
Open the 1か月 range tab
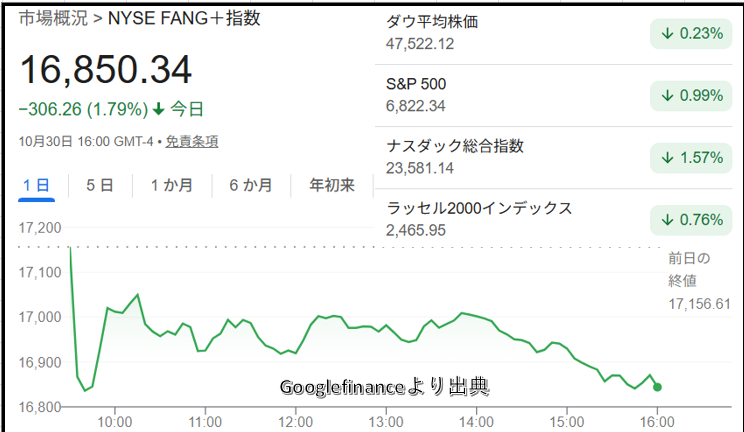click(171, 185)
